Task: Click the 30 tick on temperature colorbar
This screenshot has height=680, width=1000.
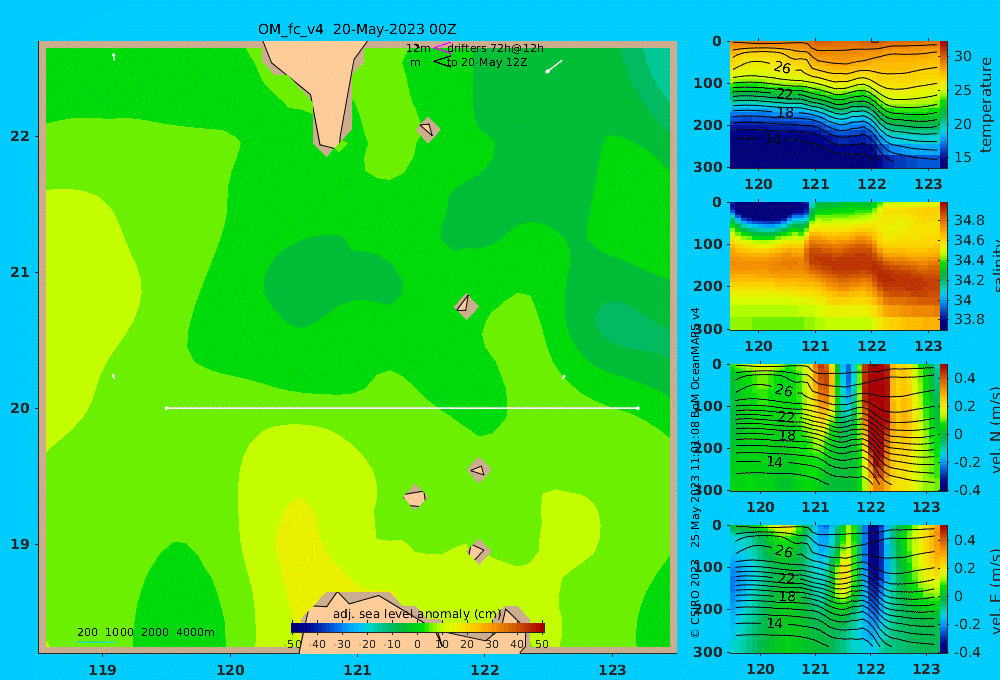Action: (x=962, y=56)
